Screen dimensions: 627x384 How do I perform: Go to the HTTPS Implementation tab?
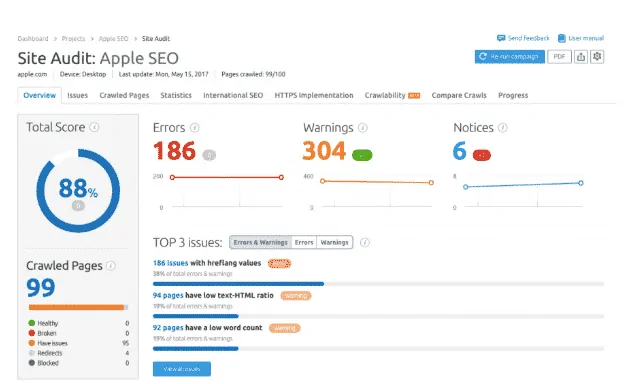[314, 95]
